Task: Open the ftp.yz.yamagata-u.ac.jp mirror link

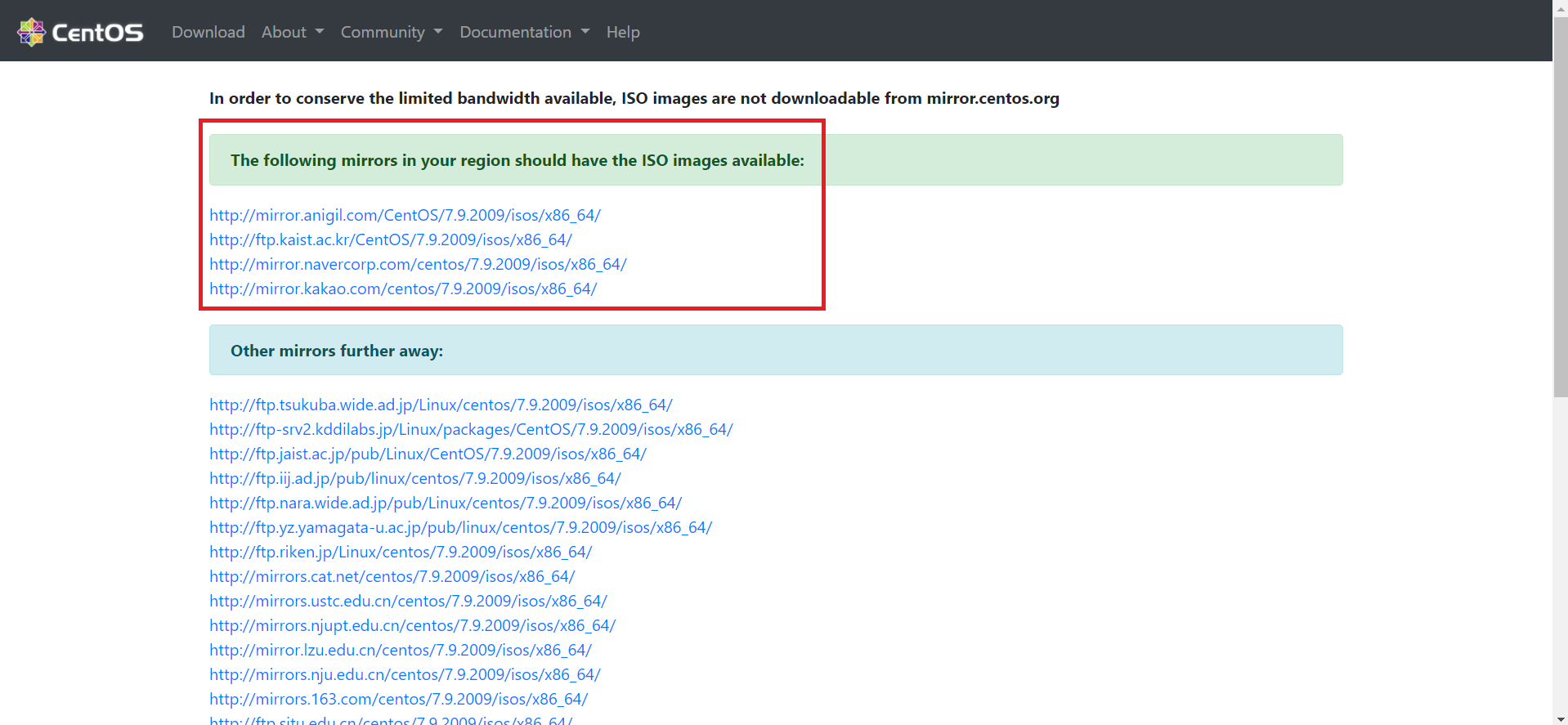Action: (460, 527)
